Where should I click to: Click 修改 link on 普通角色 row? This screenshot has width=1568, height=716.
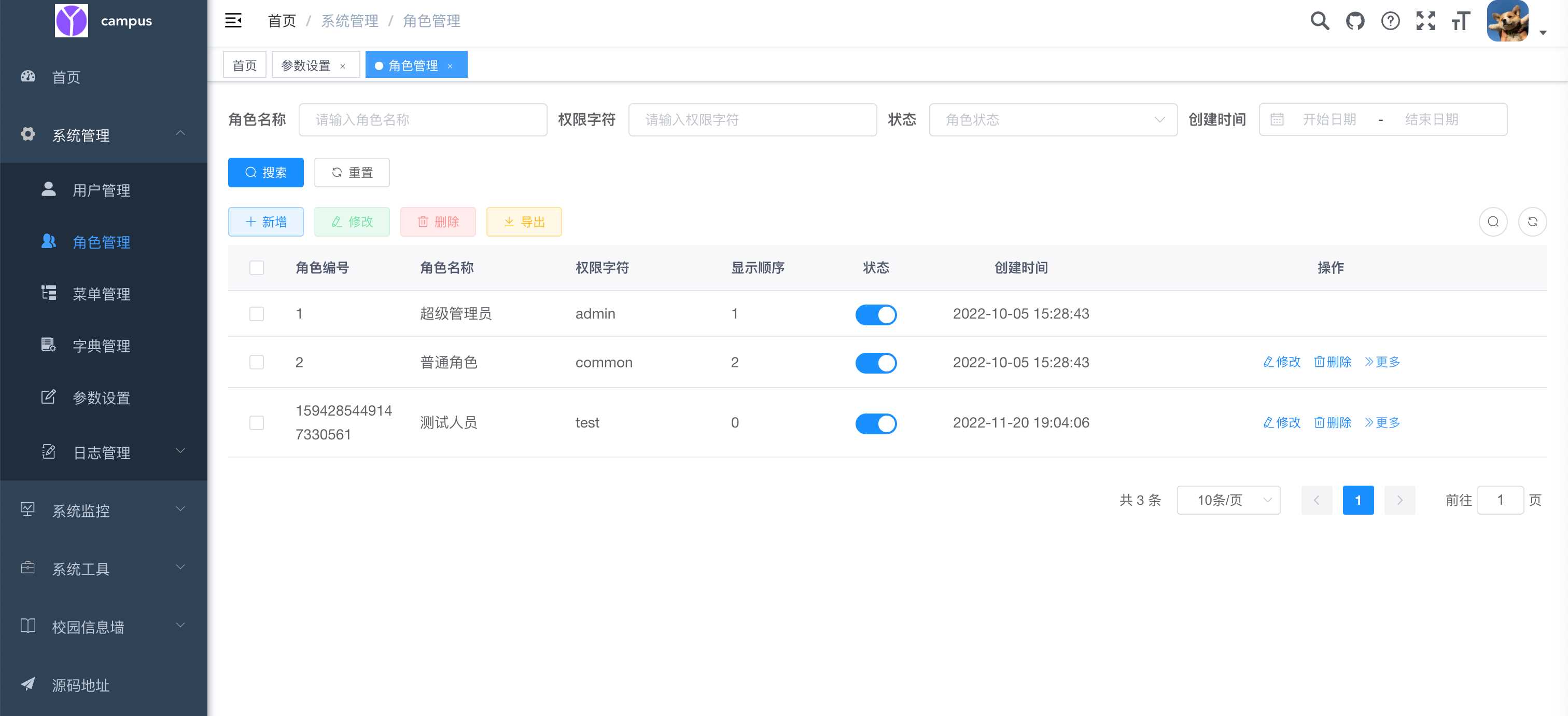click(x=1281, y=362)
